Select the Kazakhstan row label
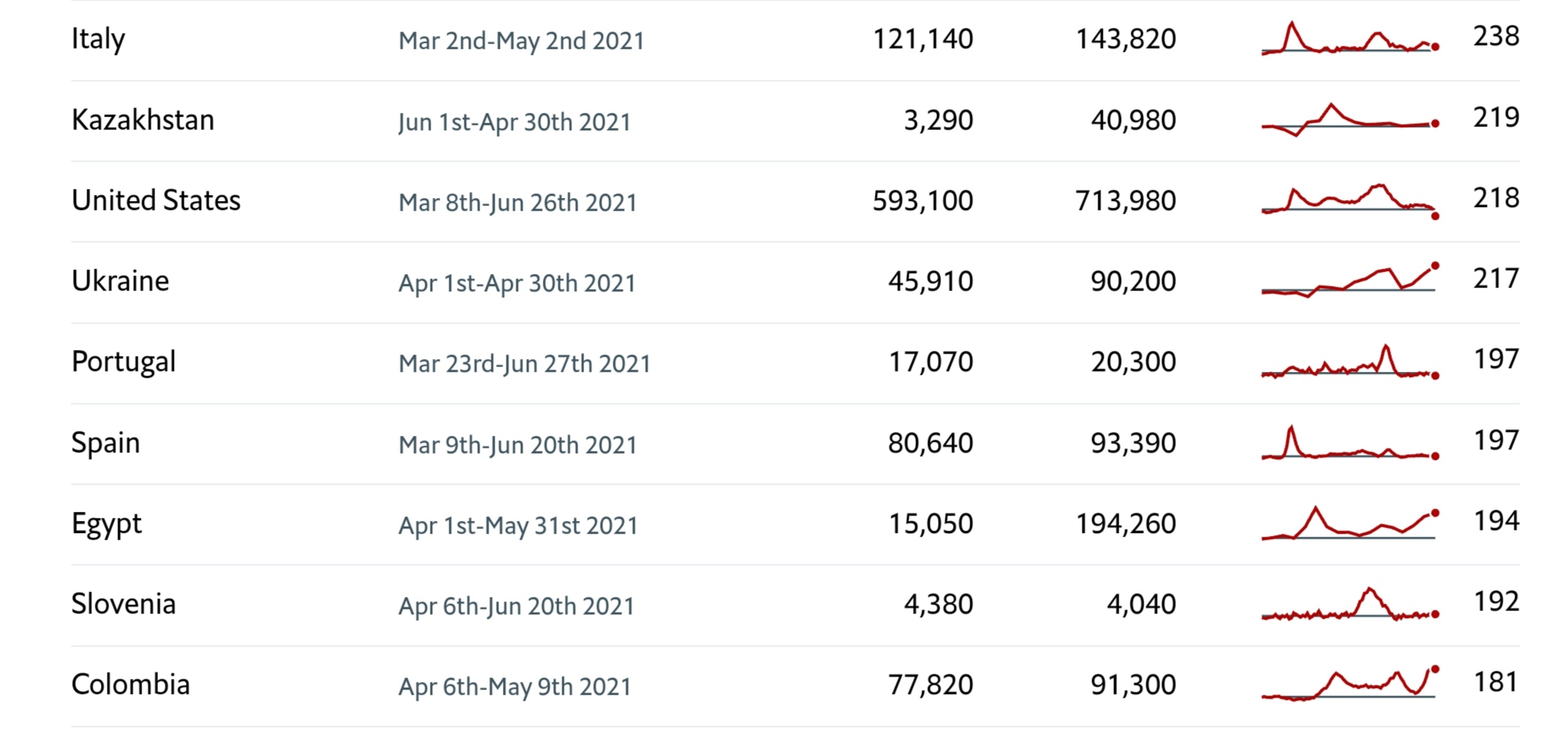 pyautogui.click(x=143, y=120)
